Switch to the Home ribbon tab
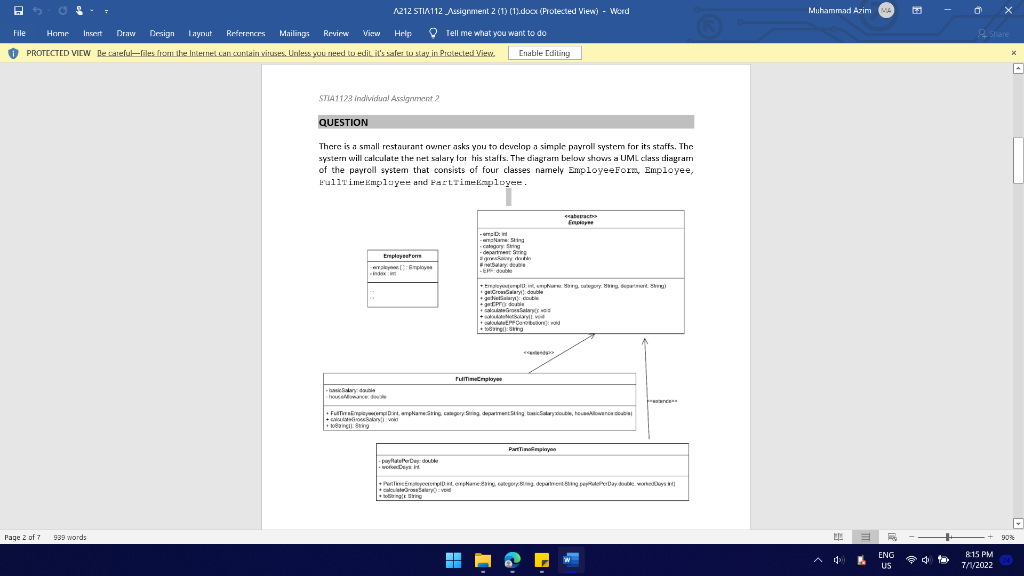Image resolution: width=1024 pixels, height=576 pixels. tap(57, 33)
